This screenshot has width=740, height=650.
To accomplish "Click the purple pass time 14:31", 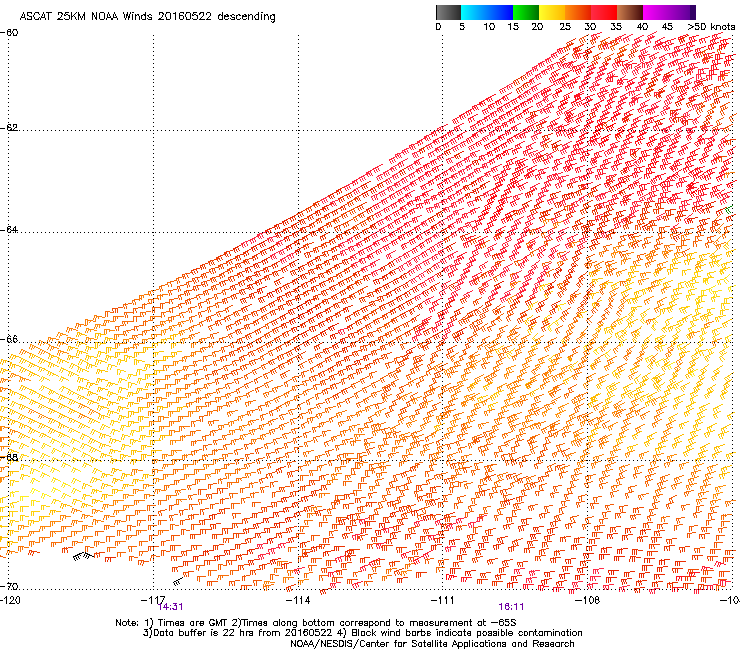I will pyautogui.click(x=170, y=607).
